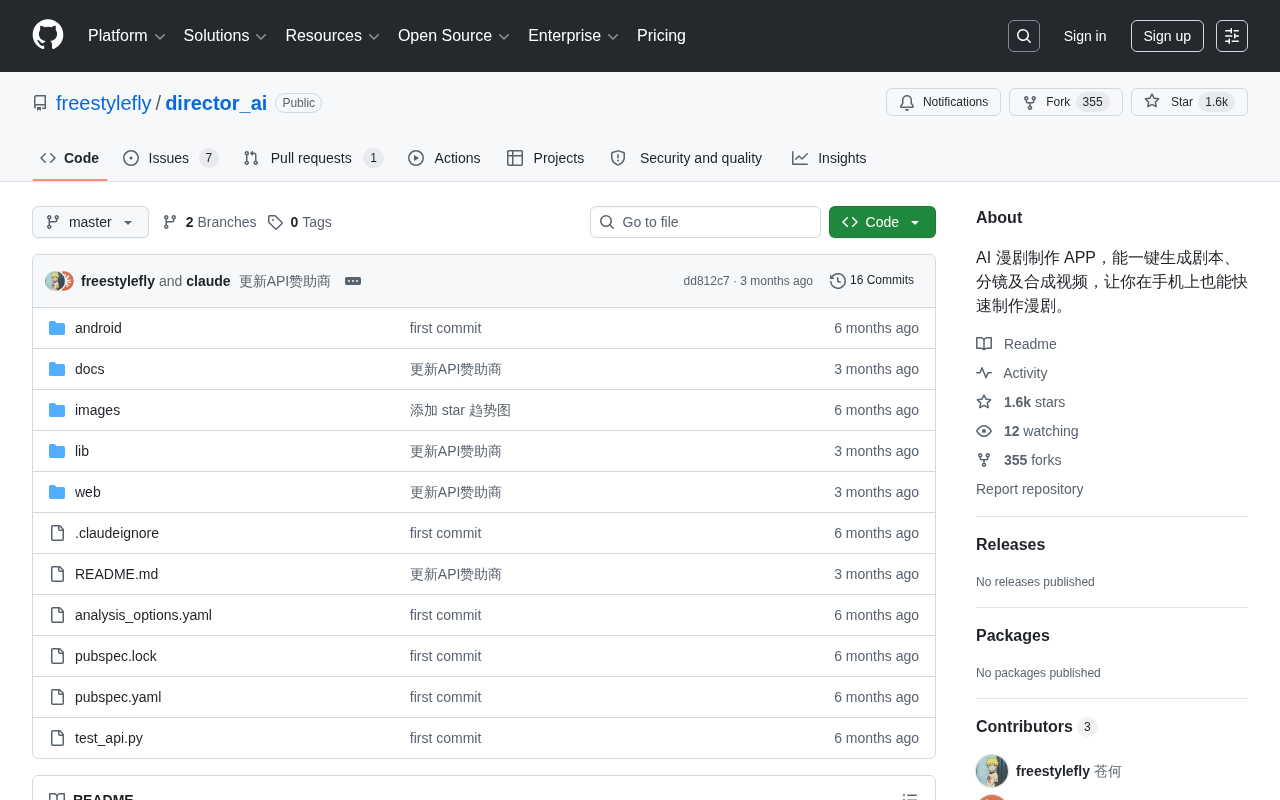Viewport: 1280px width, 800px height.
Task: Open the green Code dropdown
Action: tap(882, 222)
